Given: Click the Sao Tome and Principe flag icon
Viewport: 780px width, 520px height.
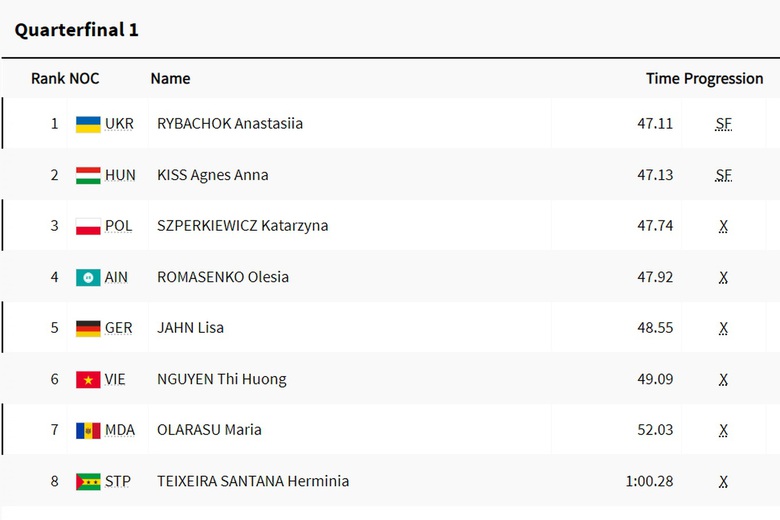Looking at the screenshot, I should point(88,481).
